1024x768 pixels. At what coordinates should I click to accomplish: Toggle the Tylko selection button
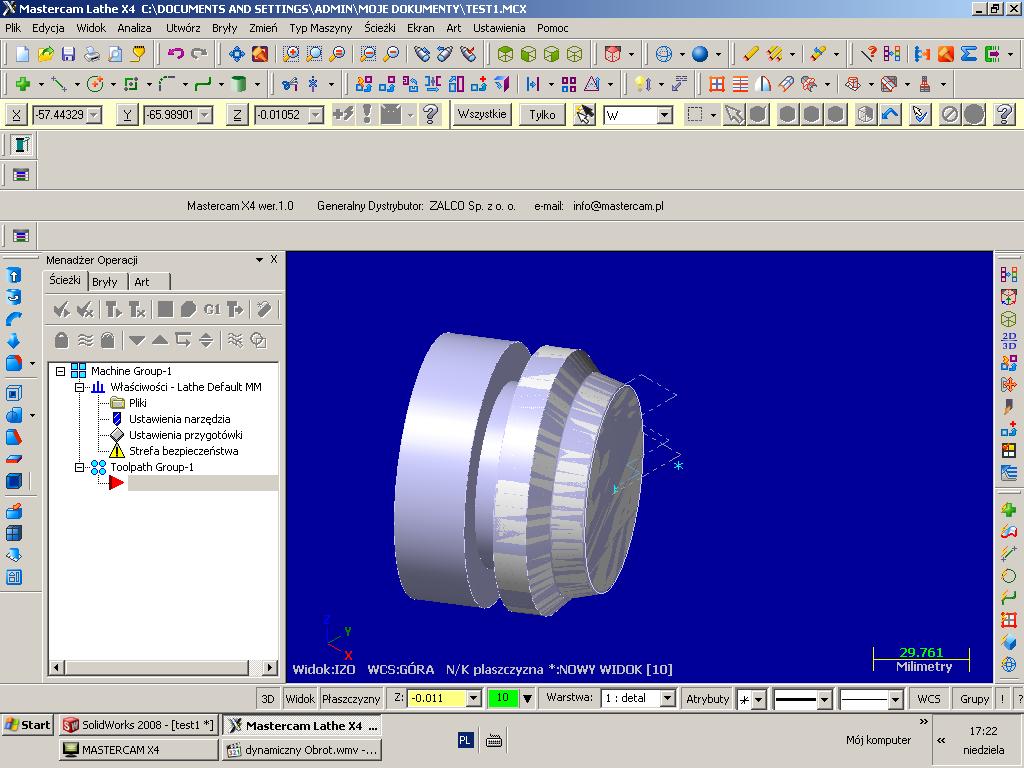pos(542,114)
